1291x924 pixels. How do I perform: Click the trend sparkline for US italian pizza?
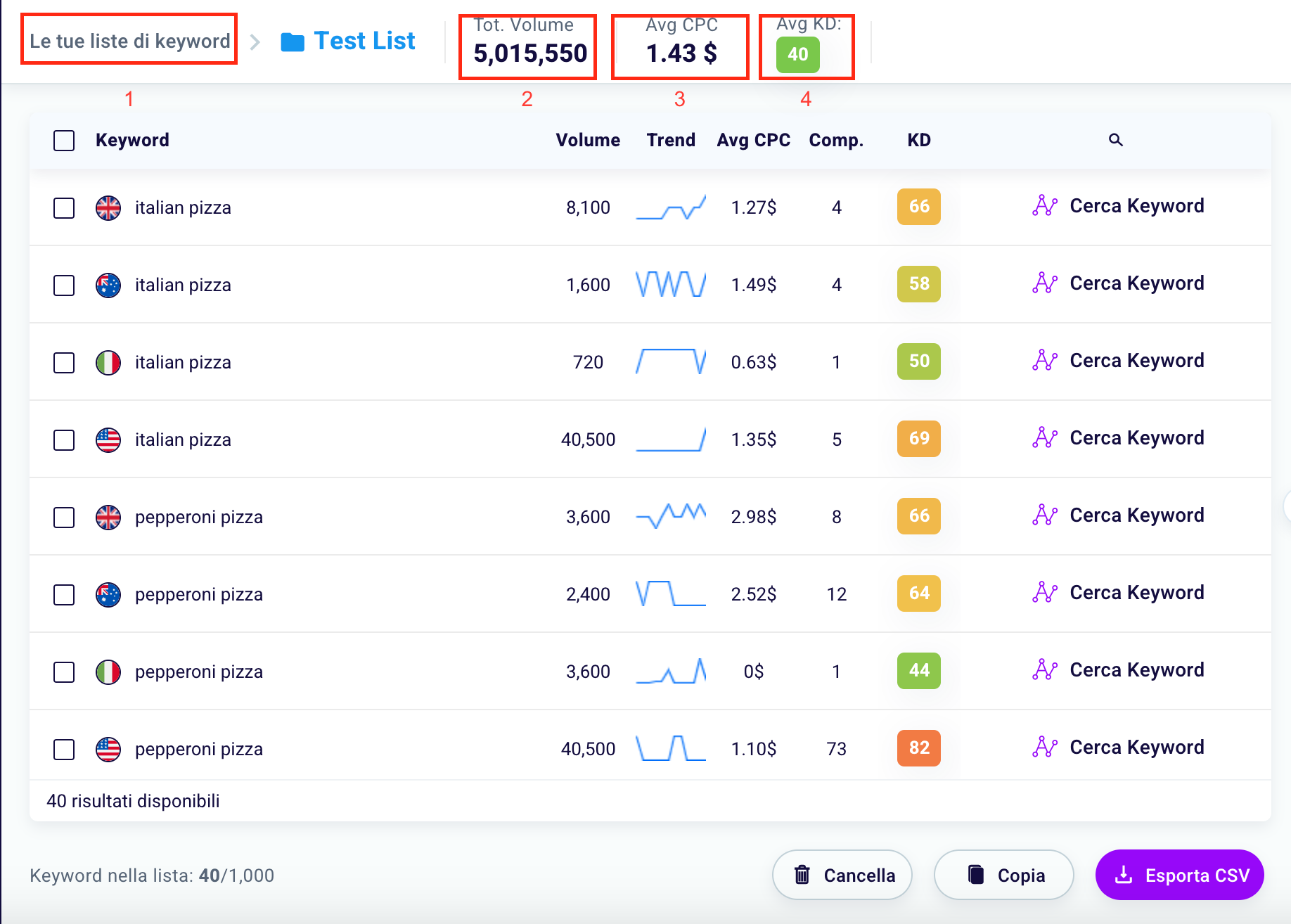[670, 439]
